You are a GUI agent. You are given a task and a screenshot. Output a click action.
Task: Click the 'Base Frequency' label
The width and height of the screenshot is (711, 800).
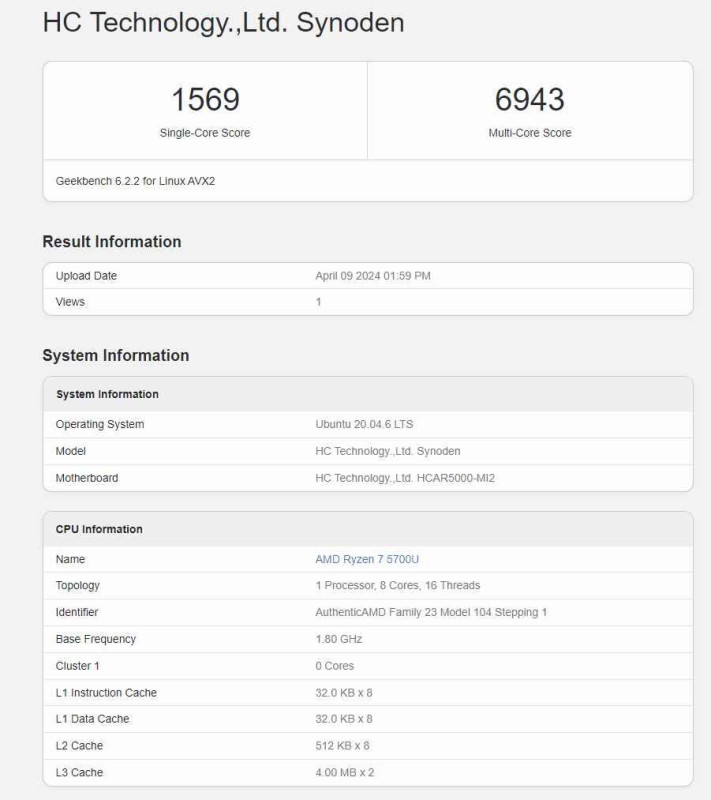tap(96, 639)
